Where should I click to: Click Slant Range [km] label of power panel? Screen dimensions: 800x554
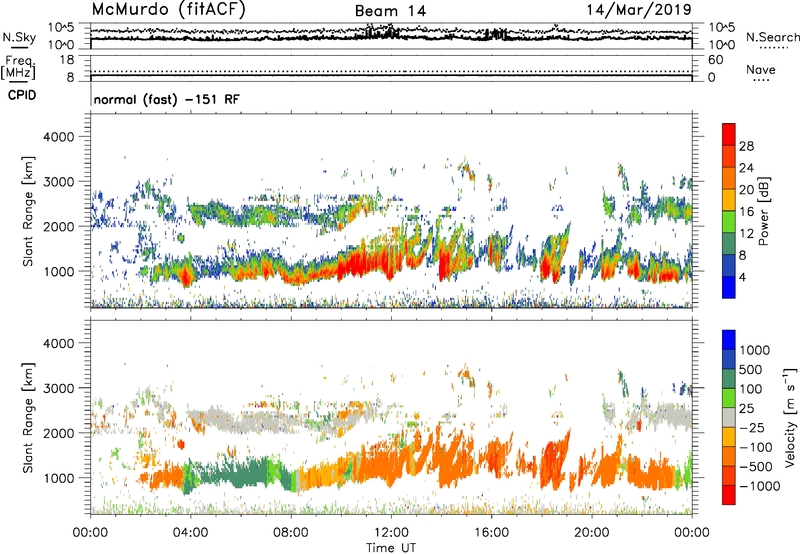click(28, 211)
